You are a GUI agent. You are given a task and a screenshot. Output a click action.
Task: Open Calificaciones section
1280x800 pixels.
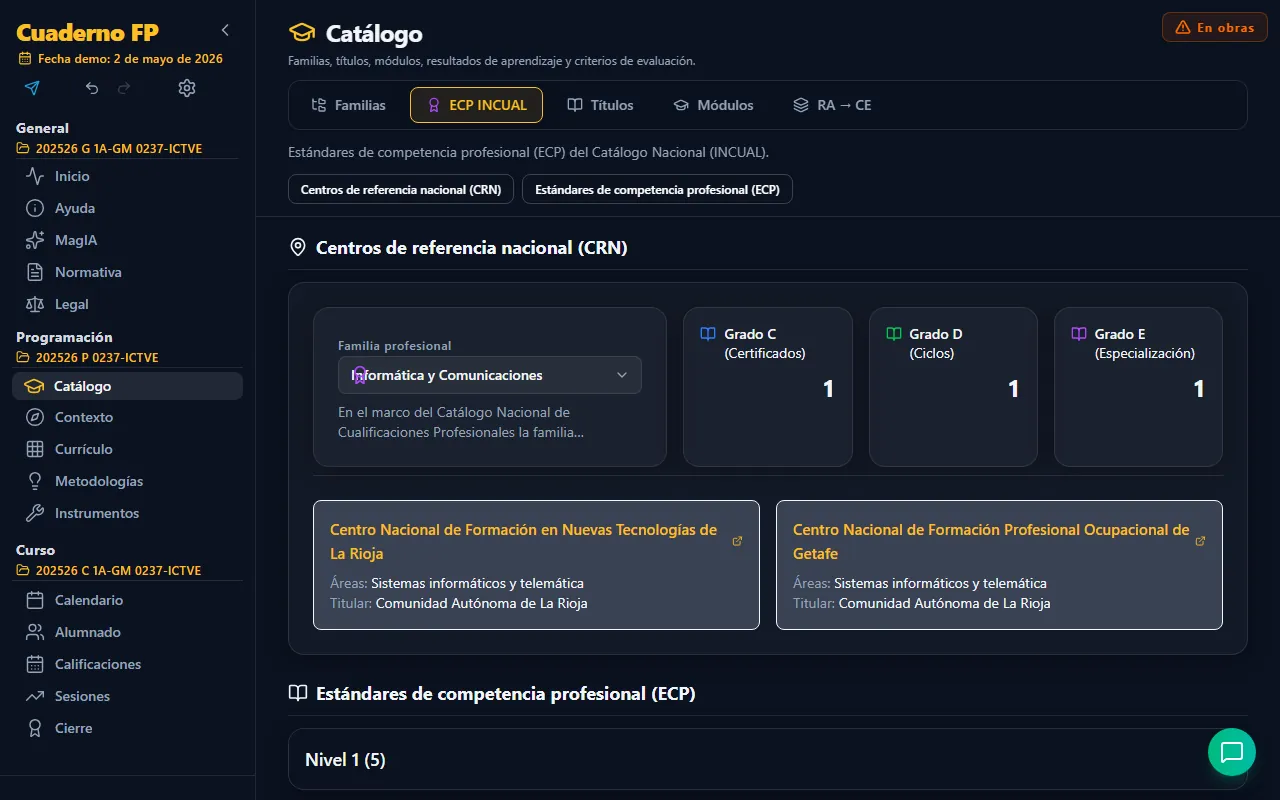tap(127, 664)
